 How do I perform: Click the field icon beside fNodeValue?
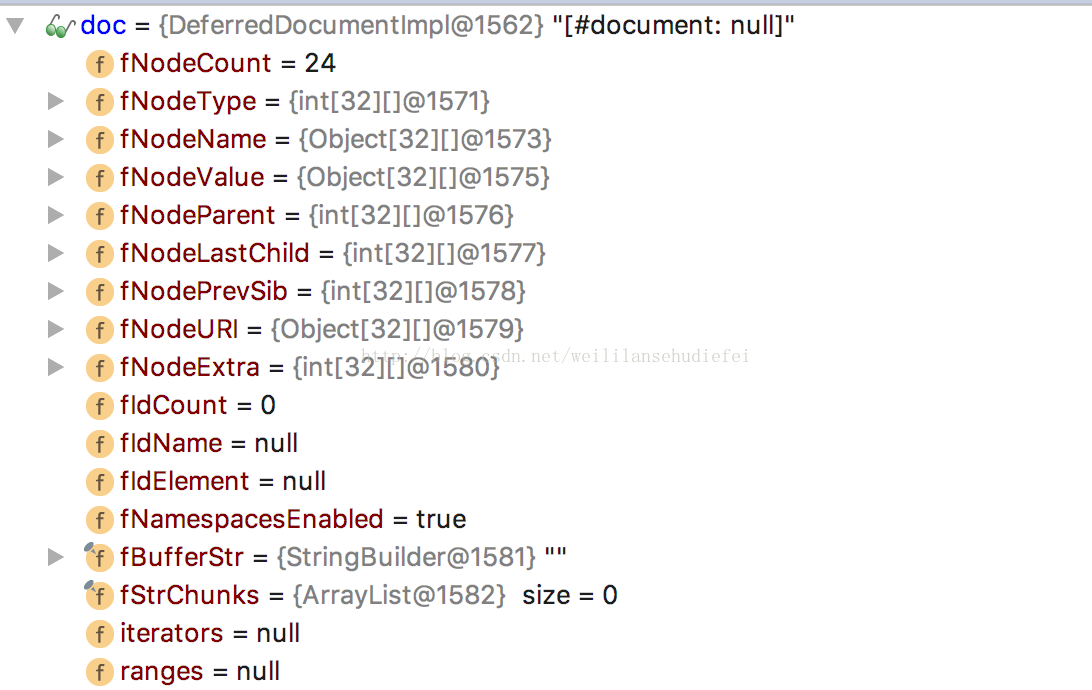pyautogui.click(x=99, y=178)
